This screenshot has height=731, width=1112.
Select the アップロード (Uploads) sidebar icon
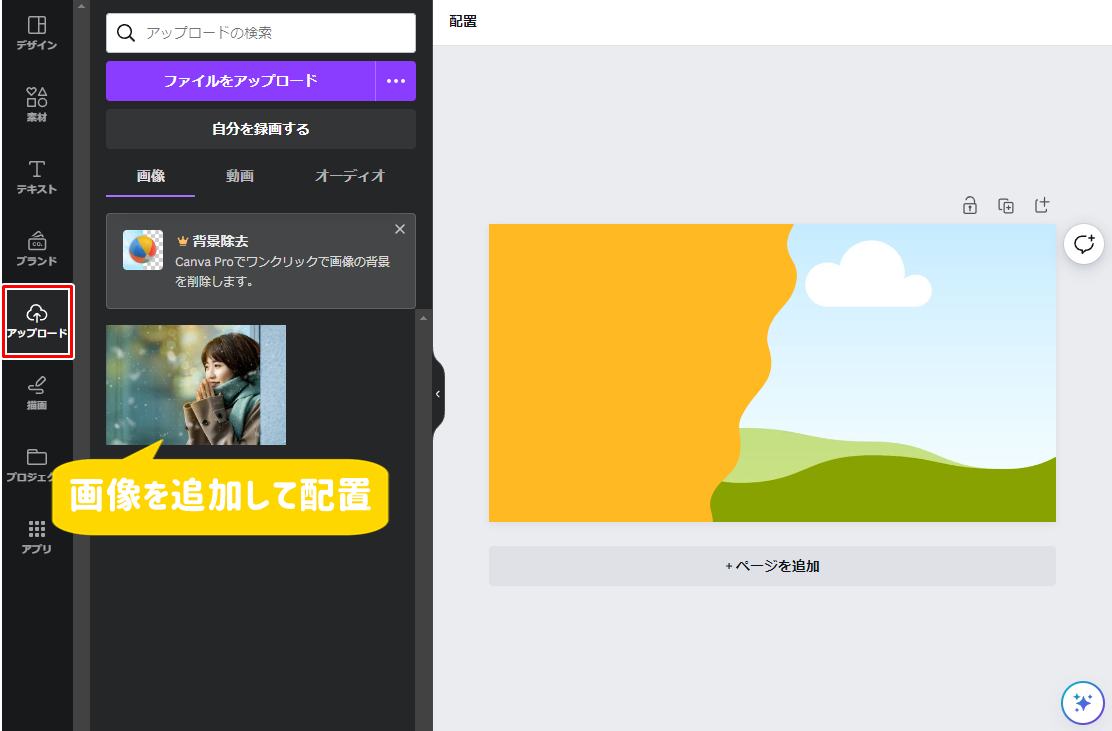(x=38, y=321)
